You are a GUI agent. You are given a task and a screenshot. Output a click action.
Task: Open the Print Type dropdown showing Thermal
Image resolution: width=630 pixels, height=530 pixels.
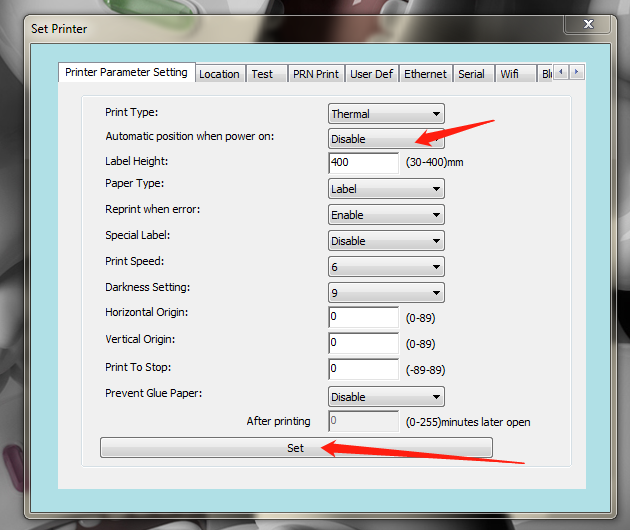386,114
